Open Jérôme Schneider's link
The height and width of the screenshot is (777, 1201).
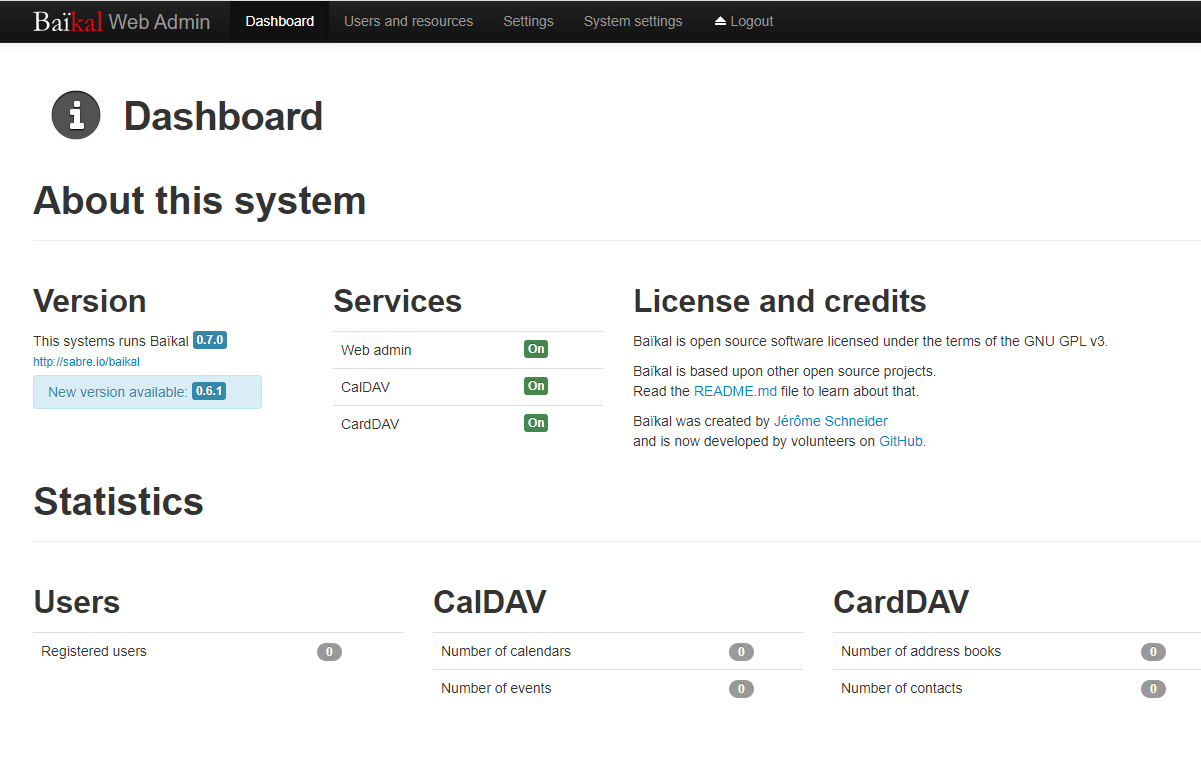(x=830, y=421)
